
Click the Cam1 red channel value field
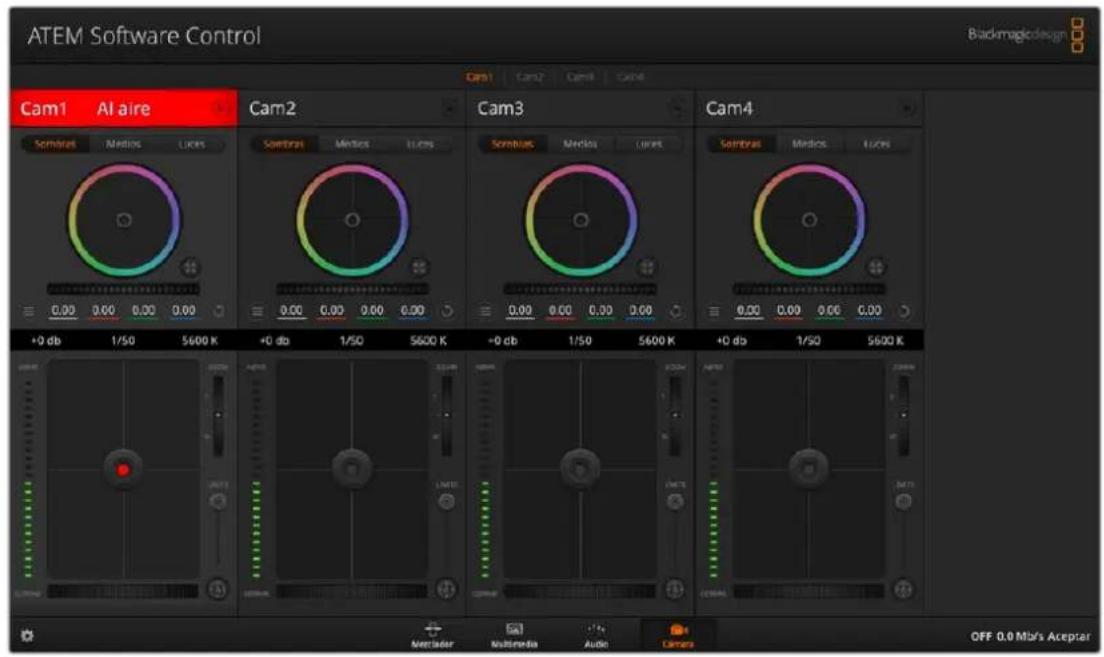(x=104, y=311)
